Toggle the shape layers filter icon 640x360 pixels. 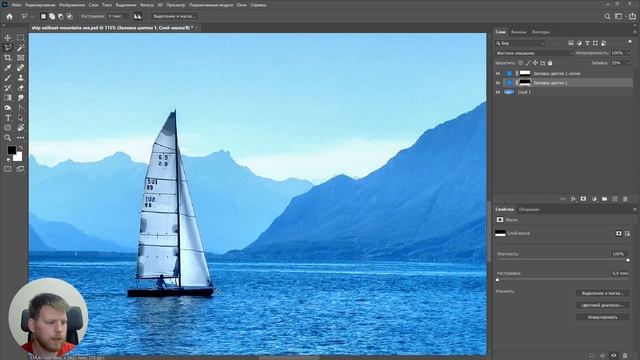596,43
